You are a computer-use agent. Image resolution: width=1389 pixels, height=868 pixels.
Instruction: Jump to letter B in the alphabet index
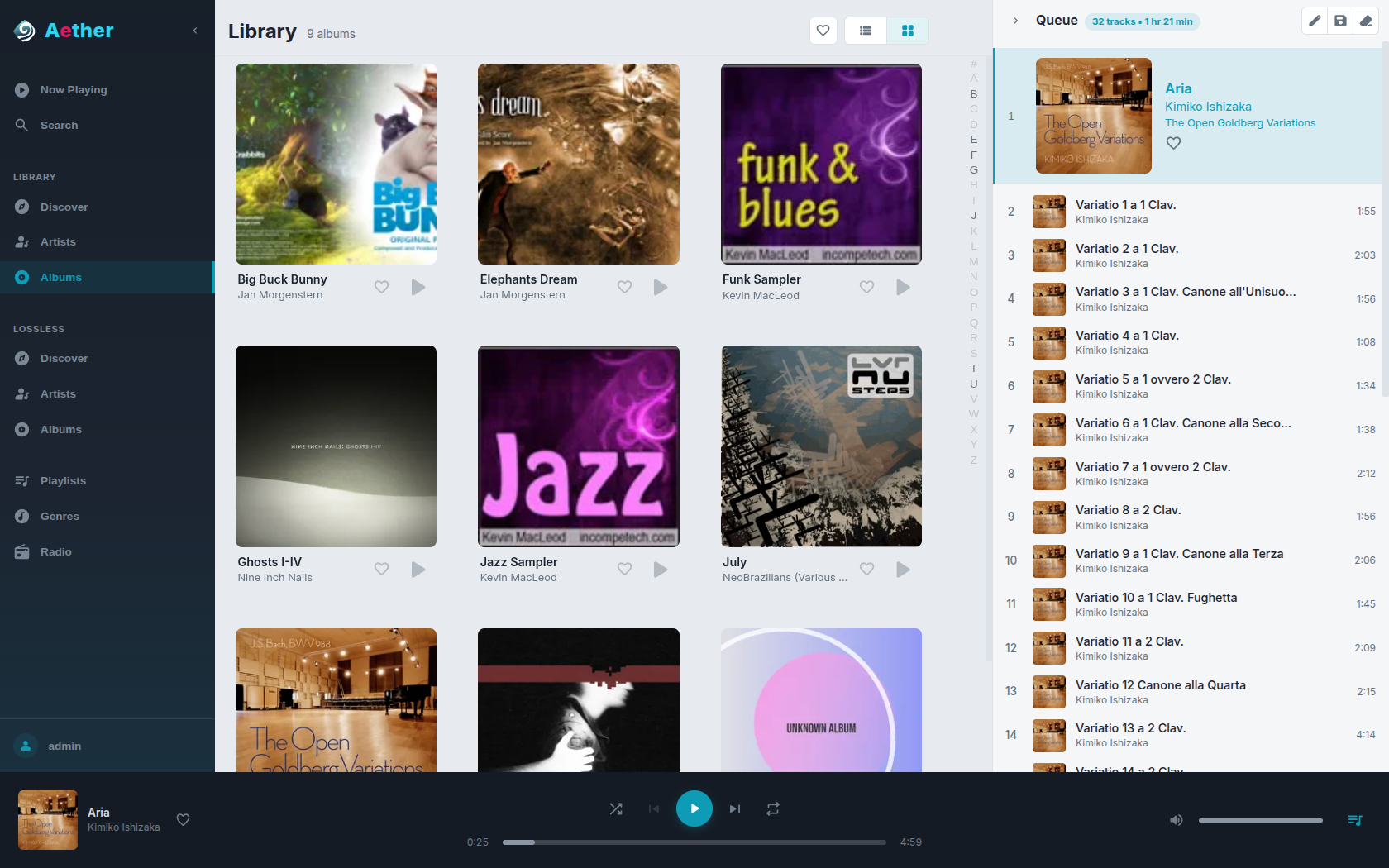[x=974, y=93]
